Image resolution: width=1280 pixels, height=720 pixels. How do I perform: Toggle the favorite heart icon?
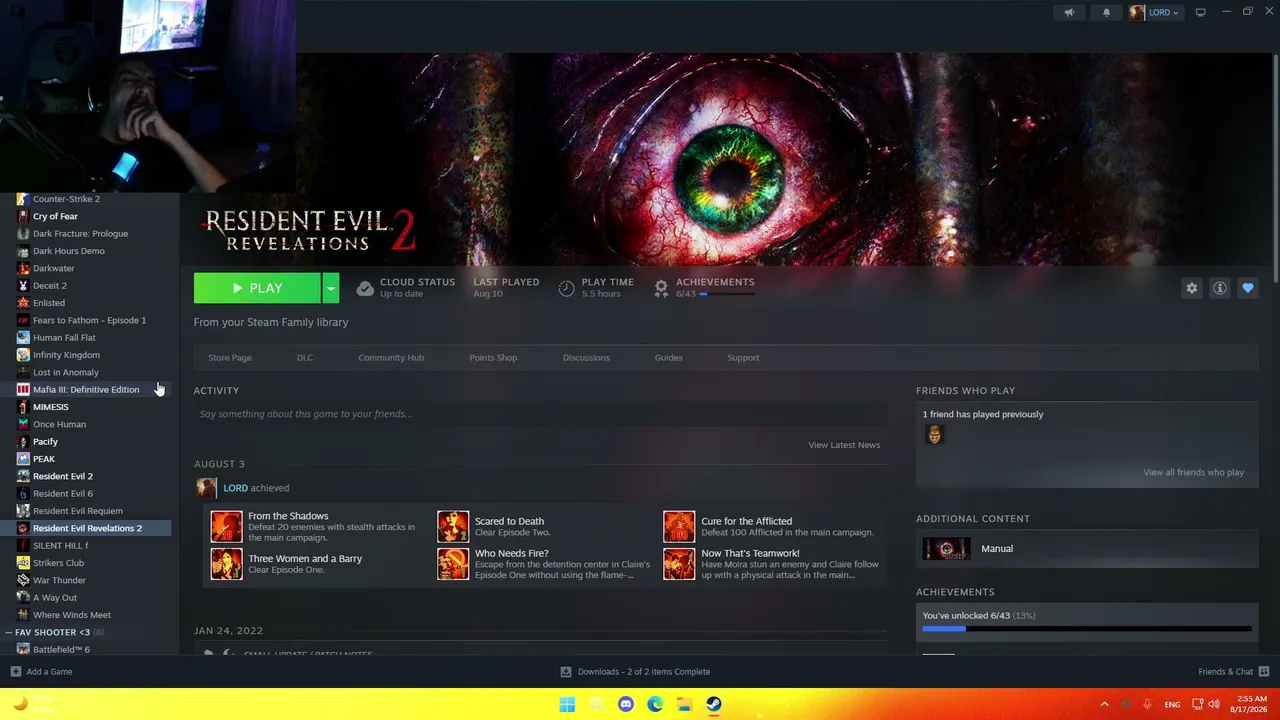tap(1248, 288)
